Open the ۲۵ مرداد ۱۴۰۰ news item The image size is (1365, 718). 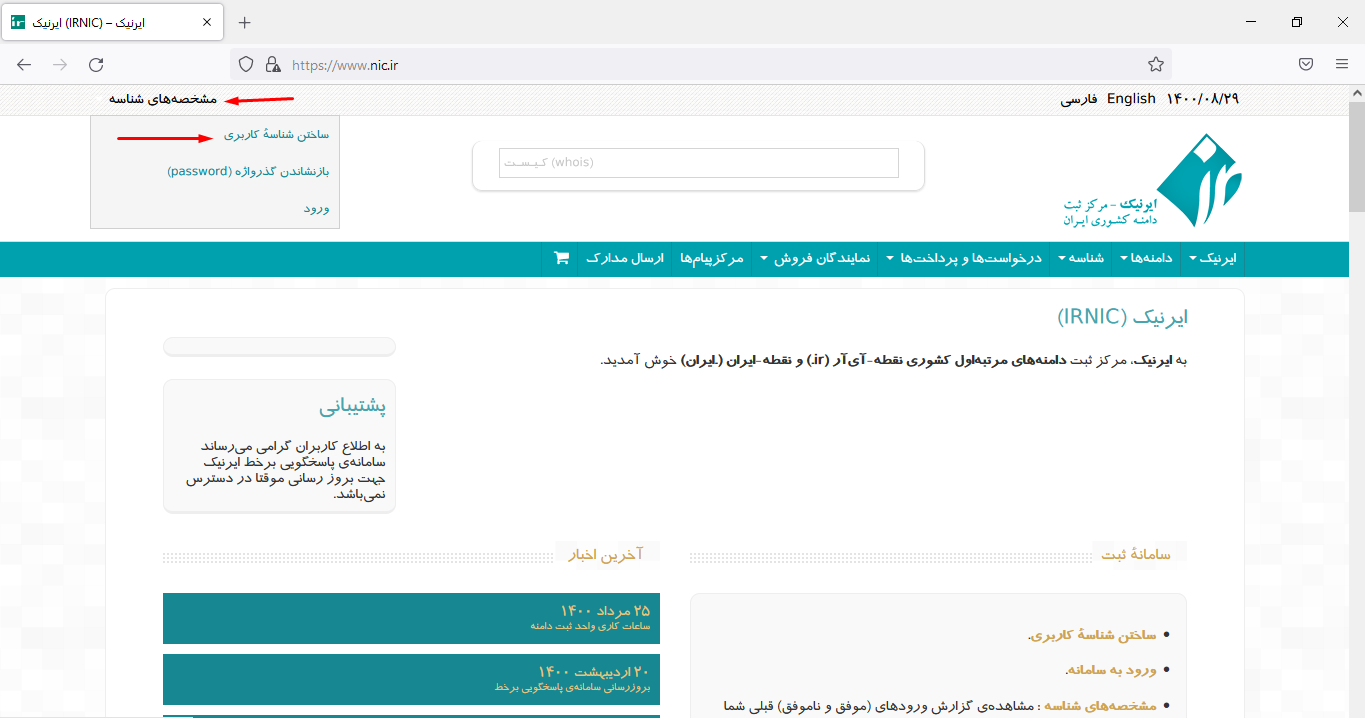(411, 618)
